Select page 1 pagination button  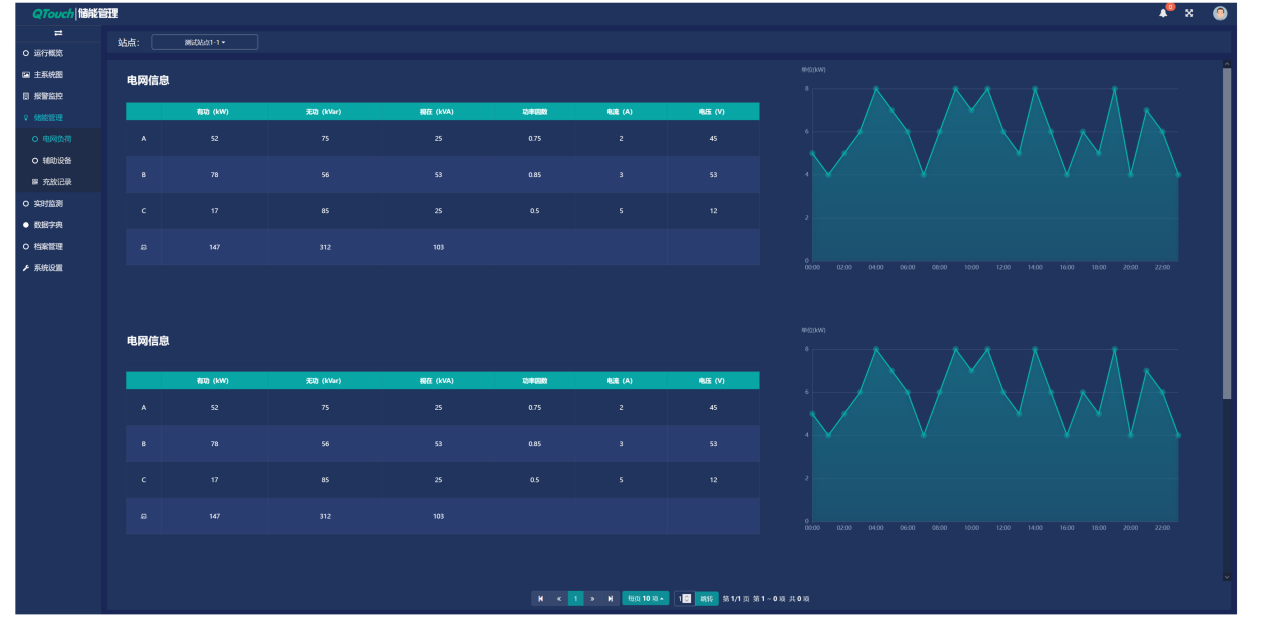575,598
